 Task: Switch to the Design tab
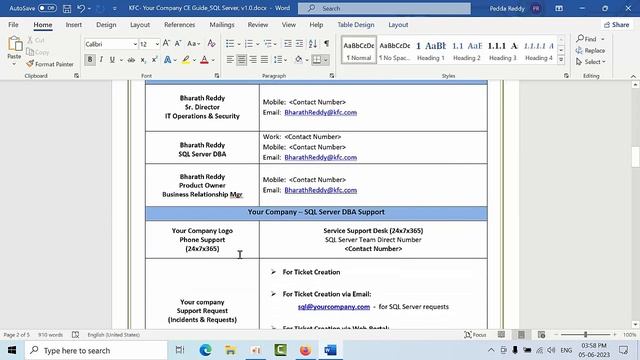pyautogui.click(x=106, y=25)
